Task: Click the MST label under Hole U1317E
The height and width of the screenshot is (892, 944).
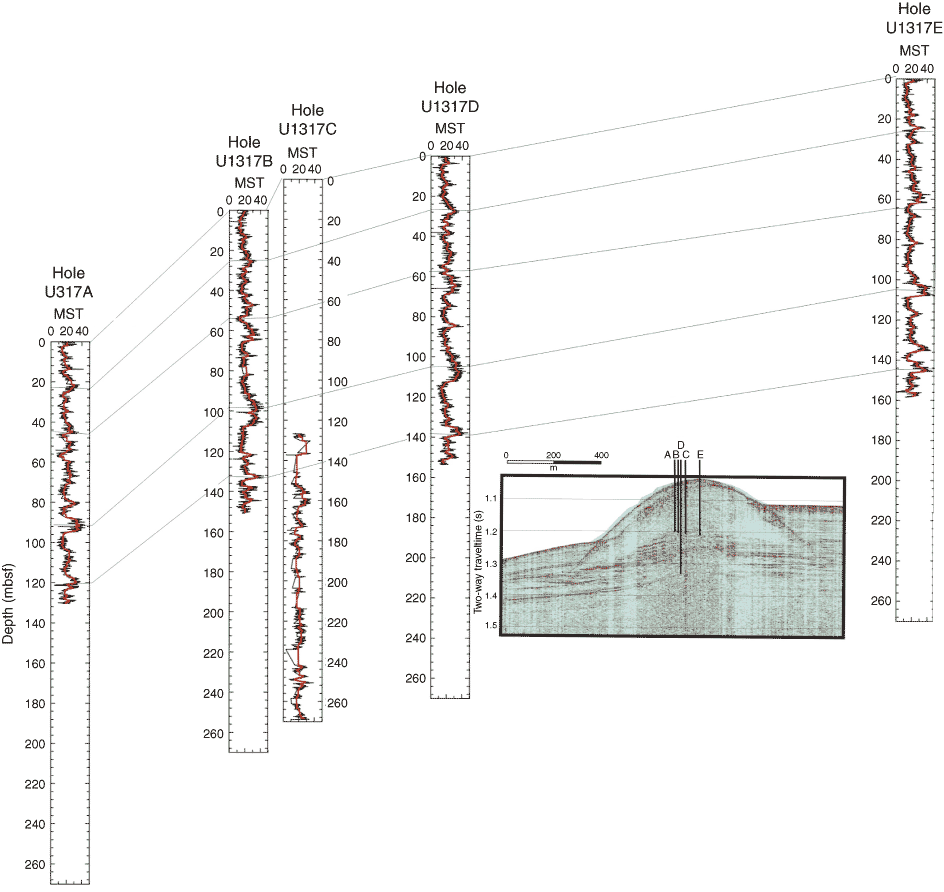Action: tap(914, 51)
